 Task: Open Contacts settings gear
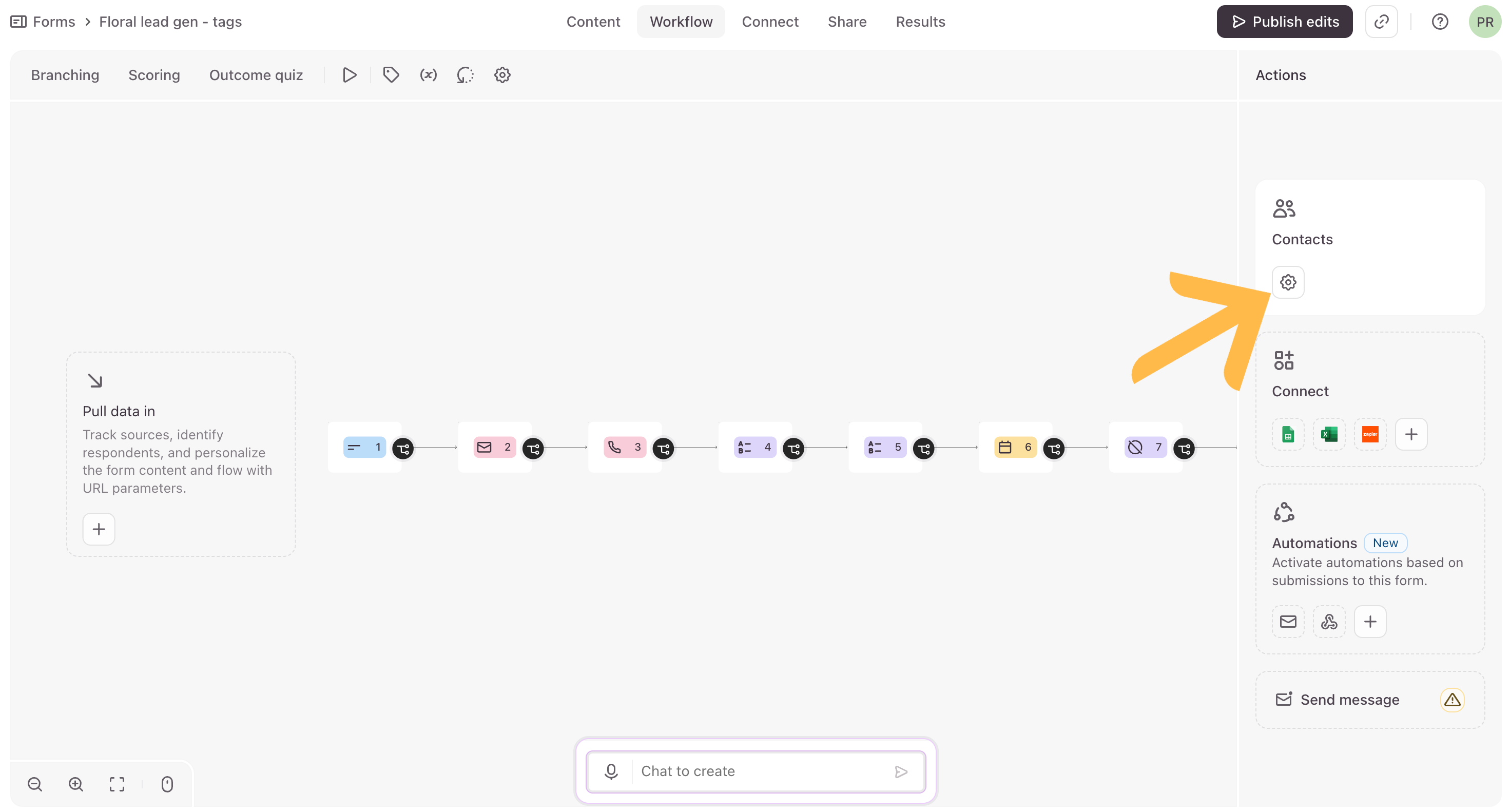[x=1288, y=283]
